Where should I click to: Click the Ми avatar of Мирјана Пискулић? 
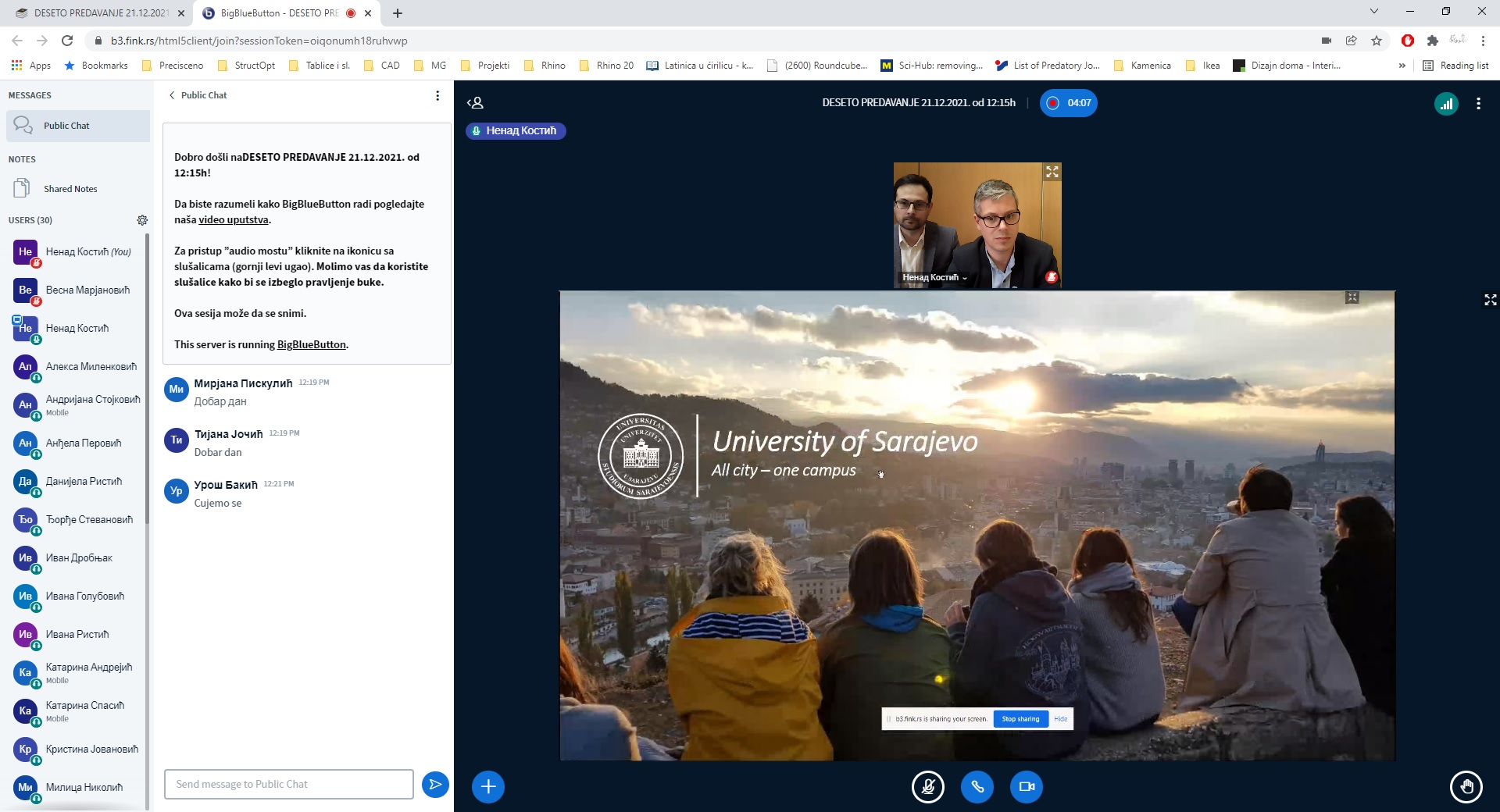pos(177,389)
